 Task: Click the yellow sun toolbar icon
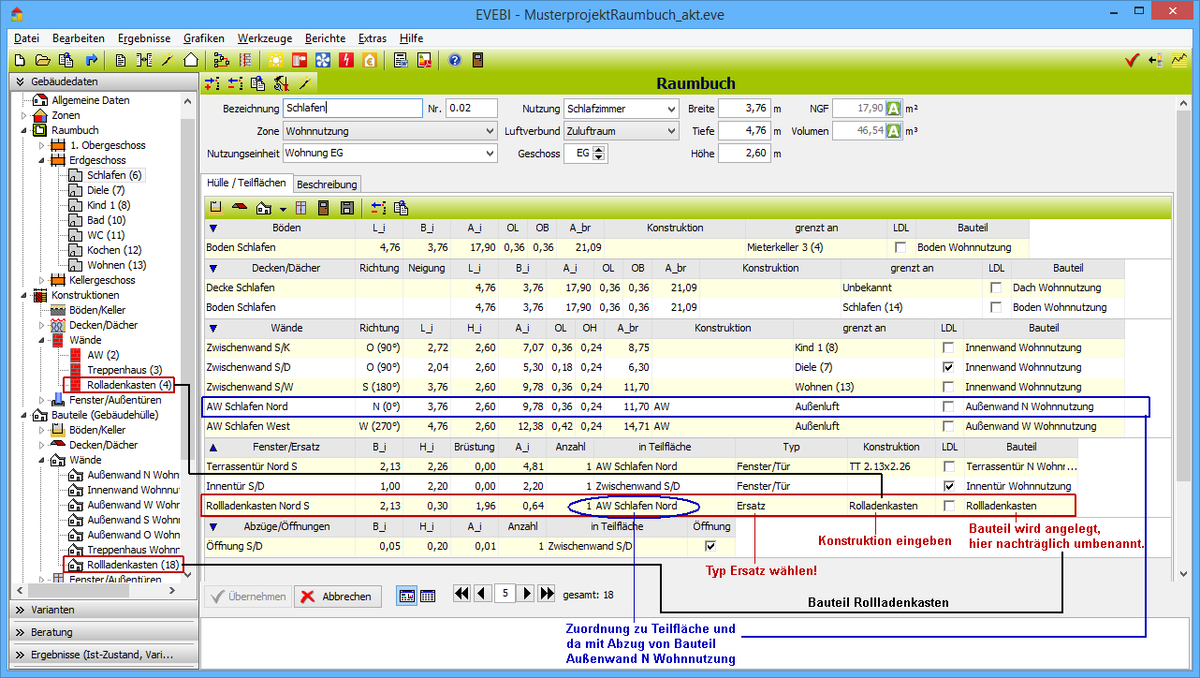point(276,60)
